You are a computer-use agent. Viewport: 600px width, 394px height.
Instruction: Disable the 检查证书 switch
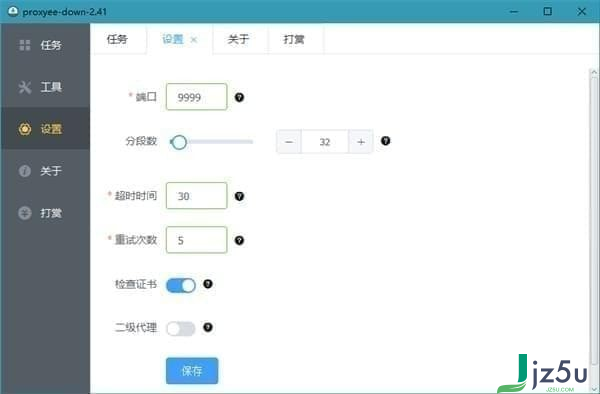(181, 285)
